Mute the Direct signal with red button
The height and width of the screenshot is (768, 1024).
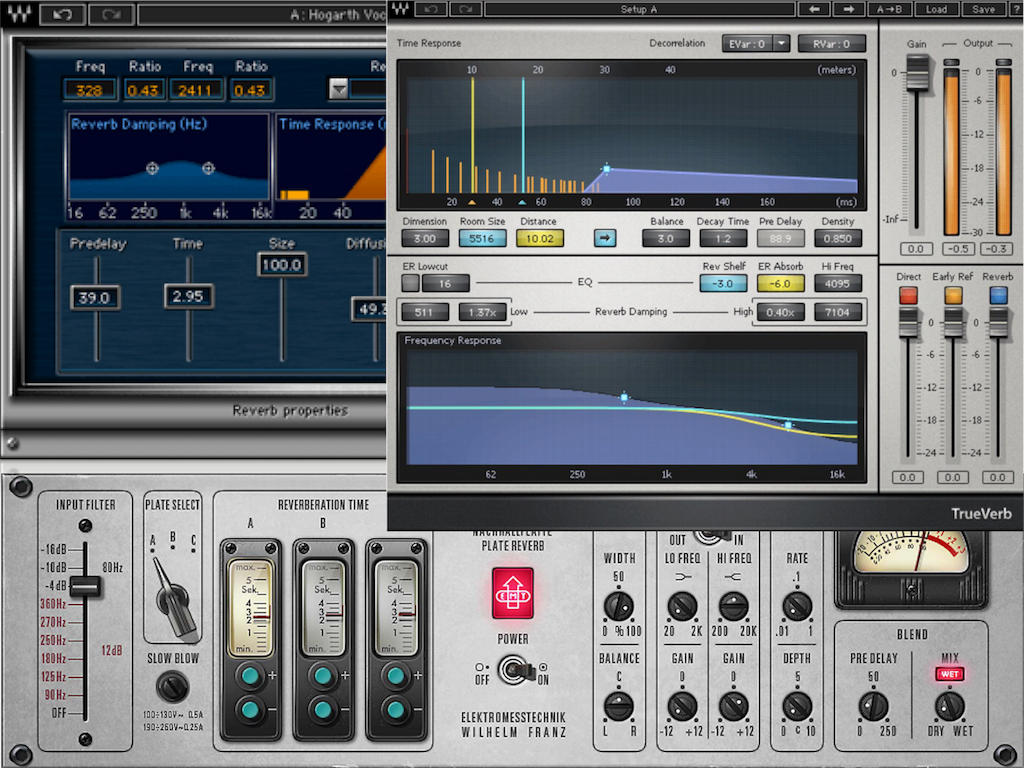908,296
